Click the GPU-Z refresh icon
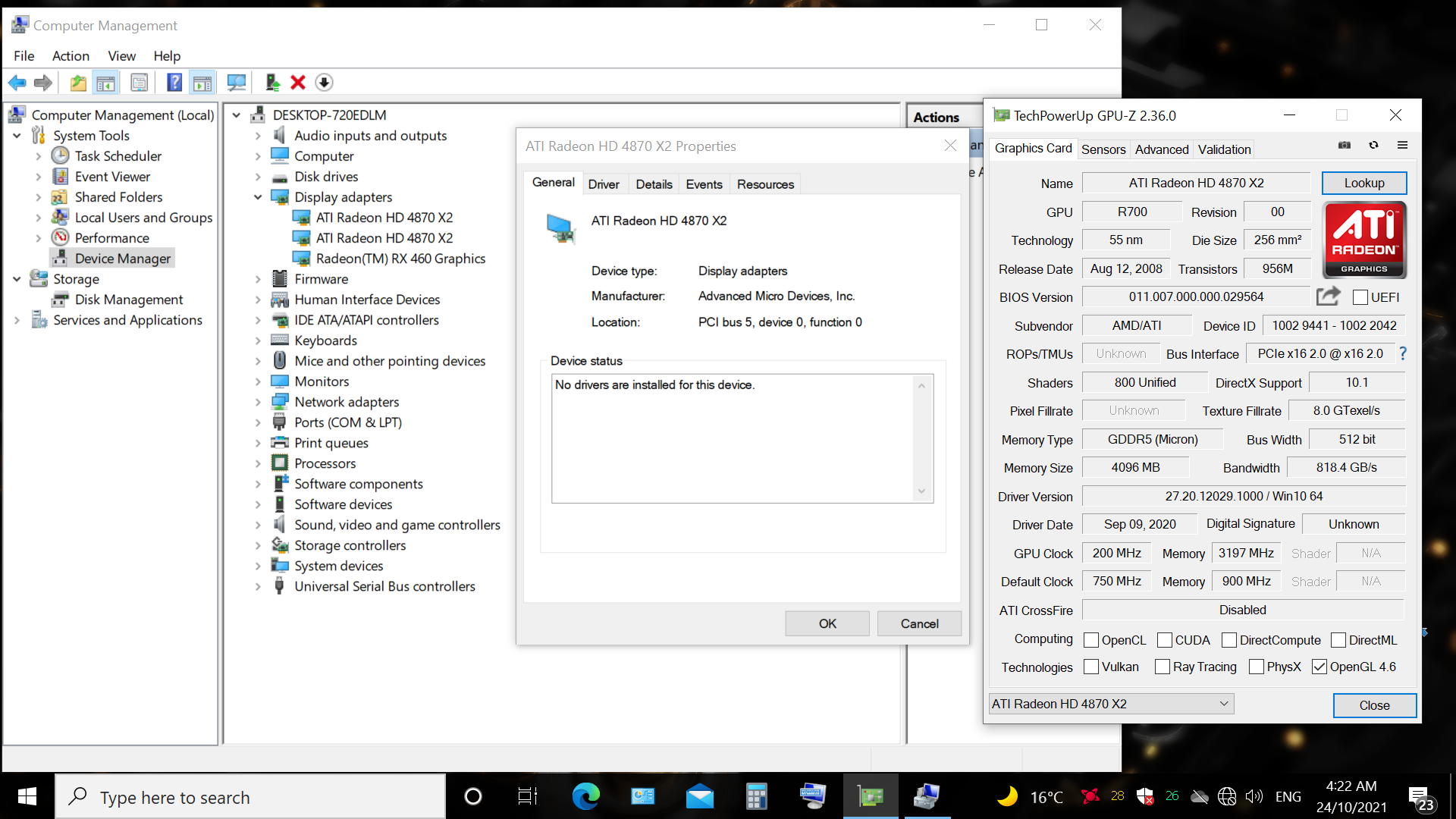 tap(1373, 145)
